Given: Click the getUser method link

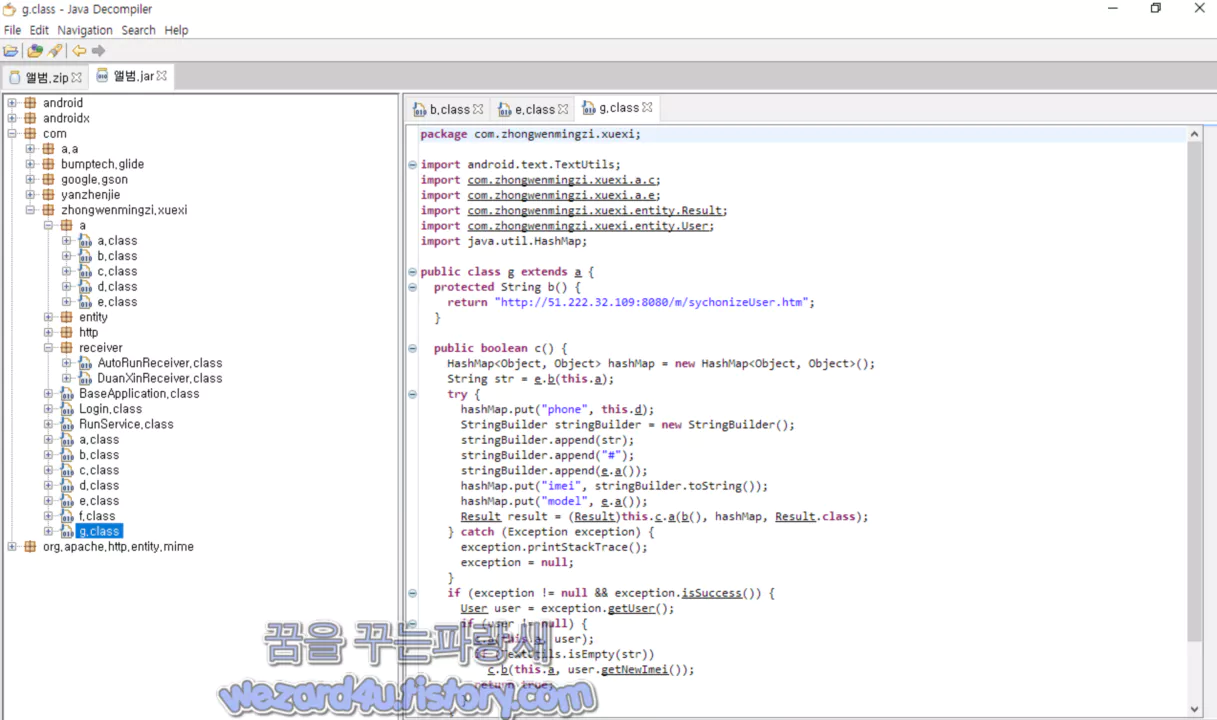Looking at the screenshot, I should pos(634,608).
